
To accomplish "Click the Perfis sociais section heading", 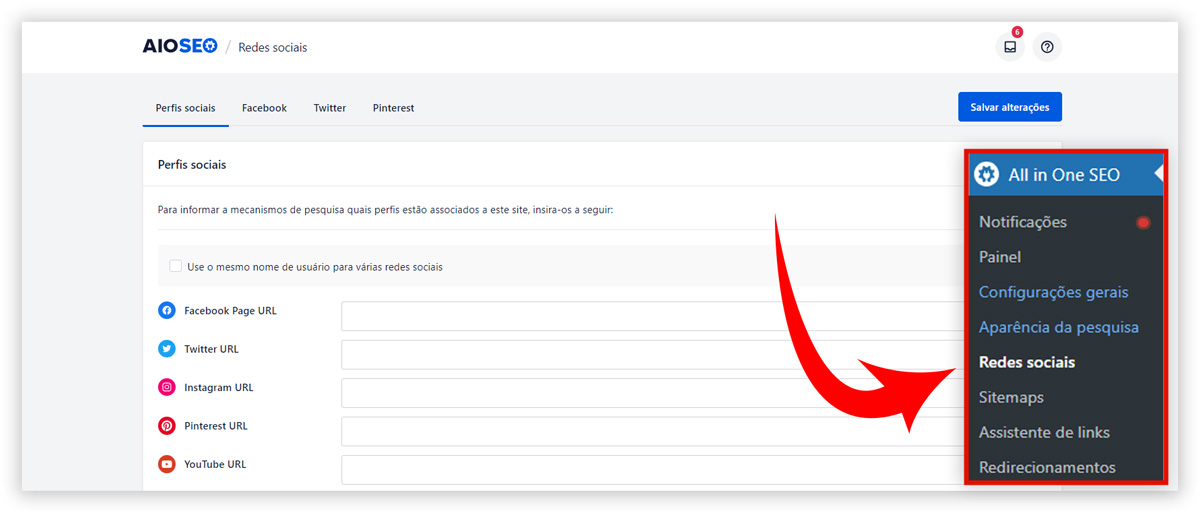I will pyautogui.click(x=192, y=164).
